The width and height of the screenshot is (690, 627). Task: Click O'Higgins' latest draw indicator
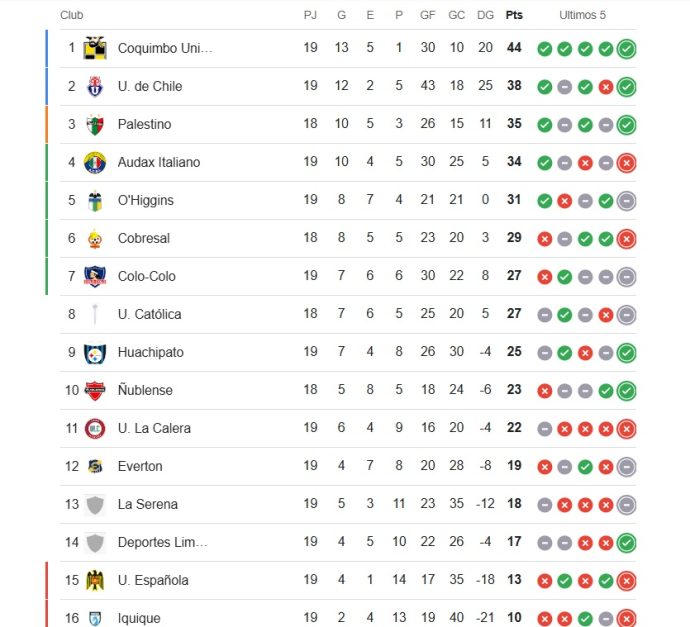[627, 201]
